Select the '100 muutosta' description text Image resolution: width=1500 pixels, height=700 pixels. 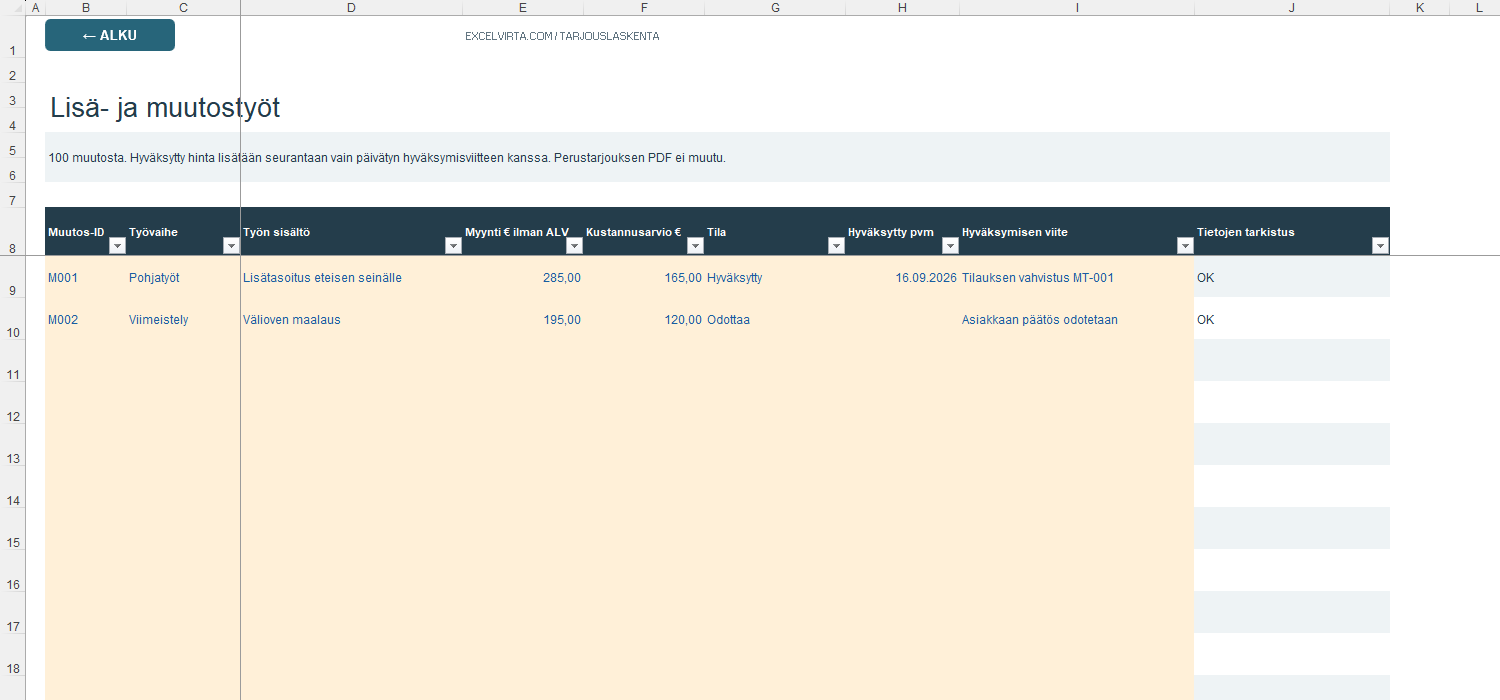(387, 158)
